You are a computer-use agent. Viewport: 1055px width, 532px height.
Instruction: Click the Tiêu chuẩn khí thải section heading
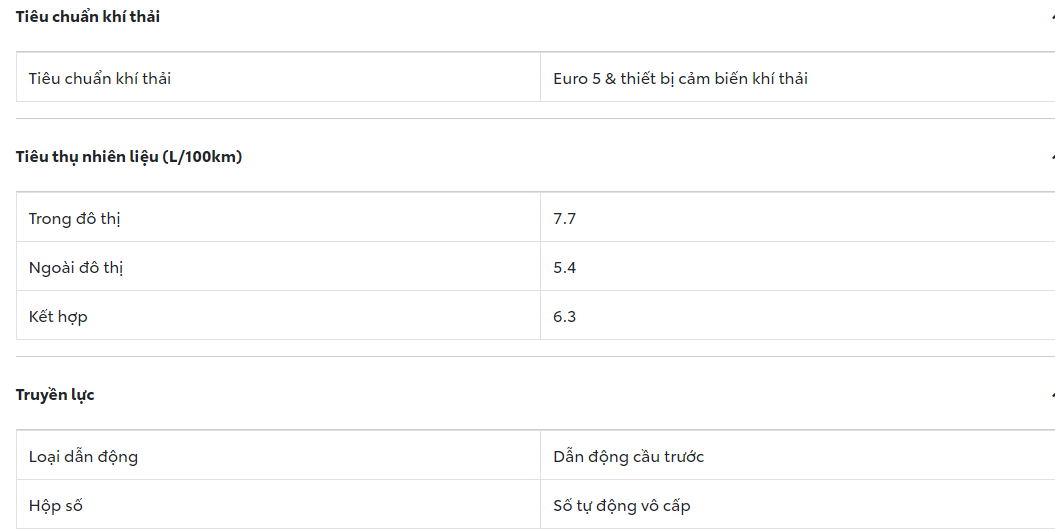(x=88, y=17)
